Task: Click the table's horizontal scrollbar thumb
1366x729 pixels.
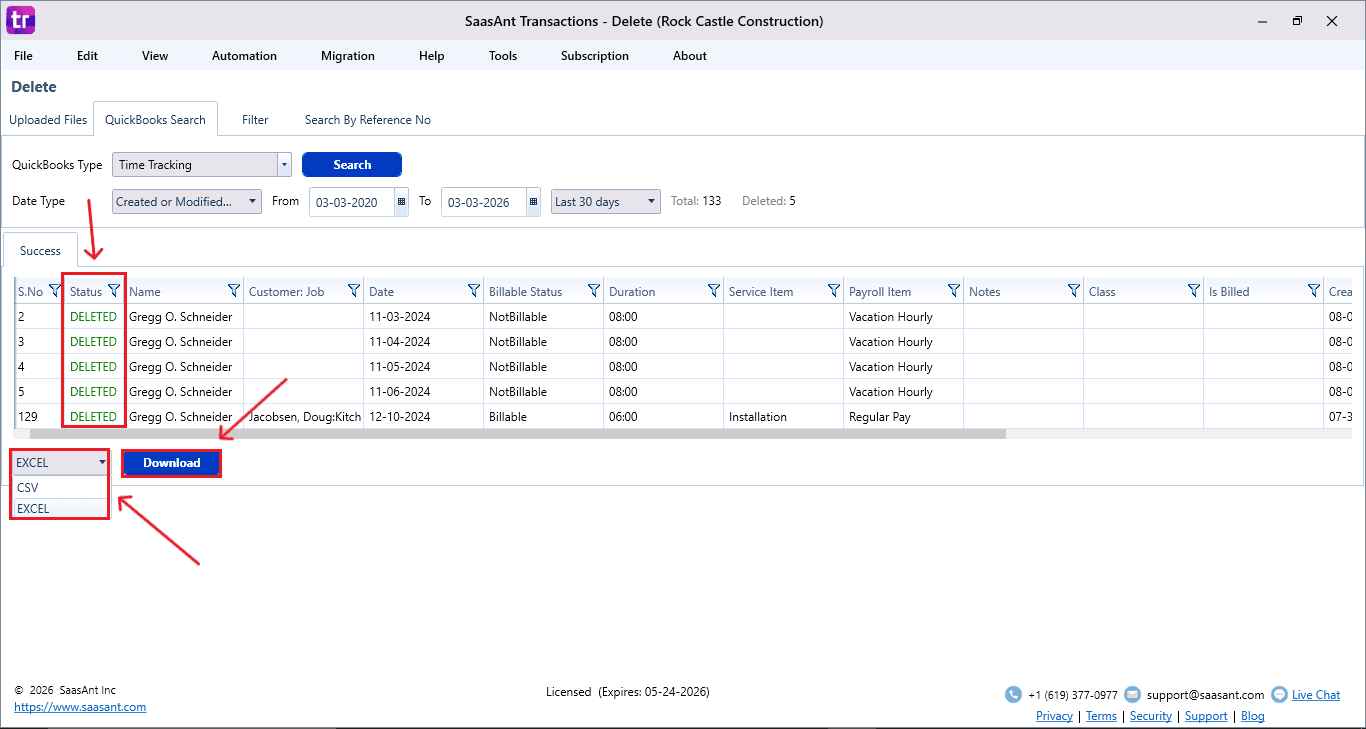Action: tap(517, 434)
